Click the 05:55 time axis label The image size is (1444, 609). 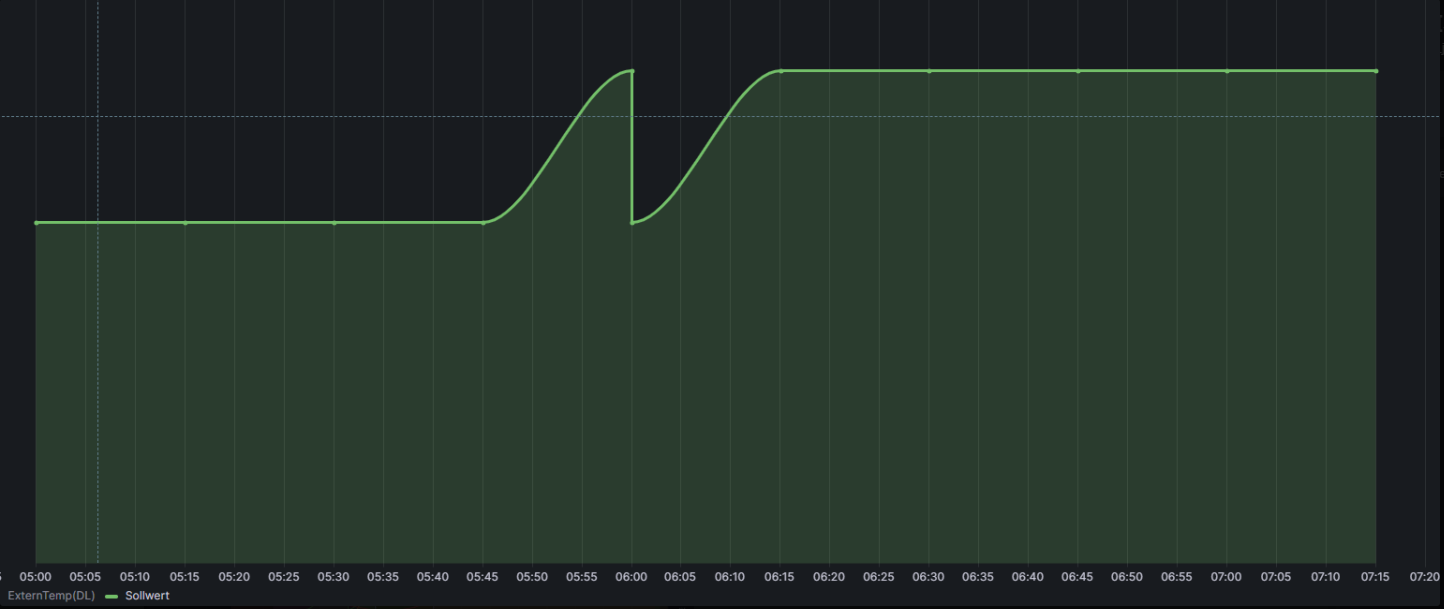point(582,577)
